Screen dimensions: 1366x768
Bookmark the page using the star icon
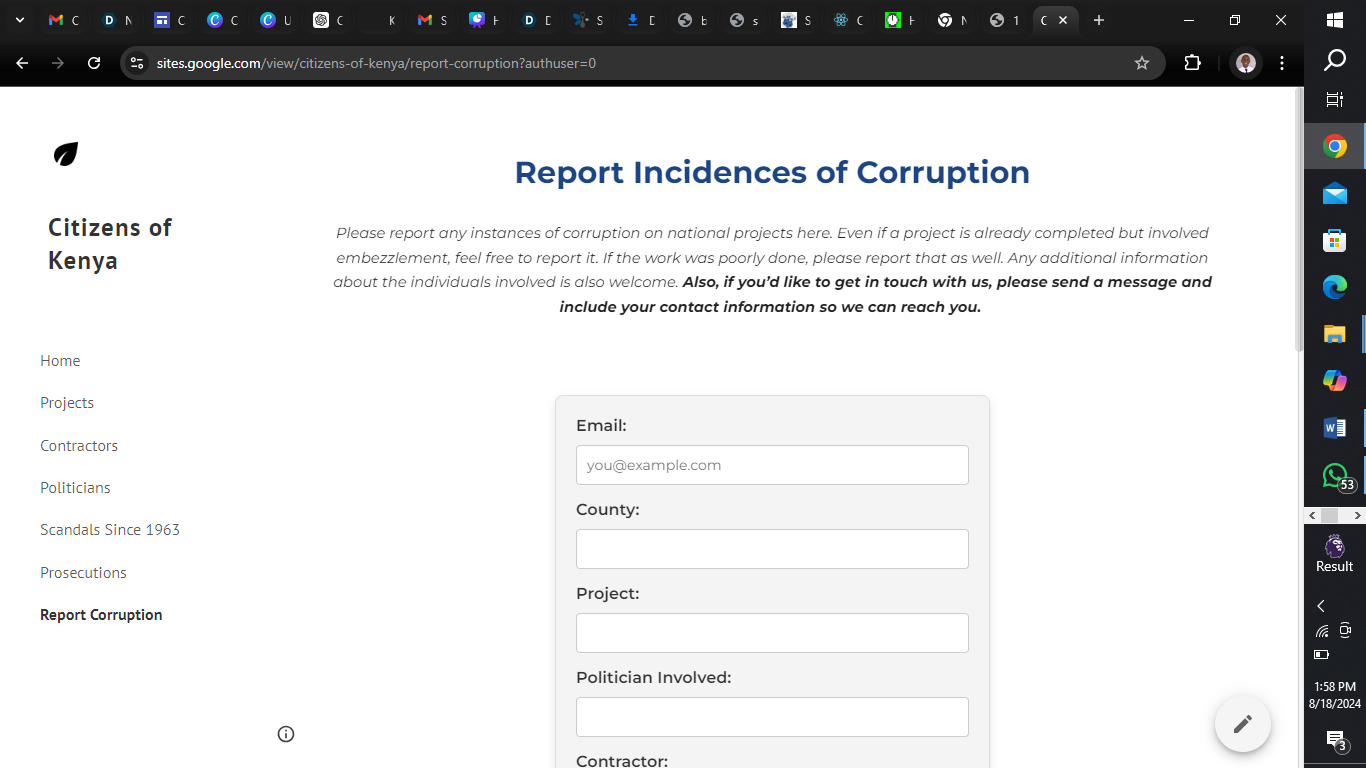1142,62
